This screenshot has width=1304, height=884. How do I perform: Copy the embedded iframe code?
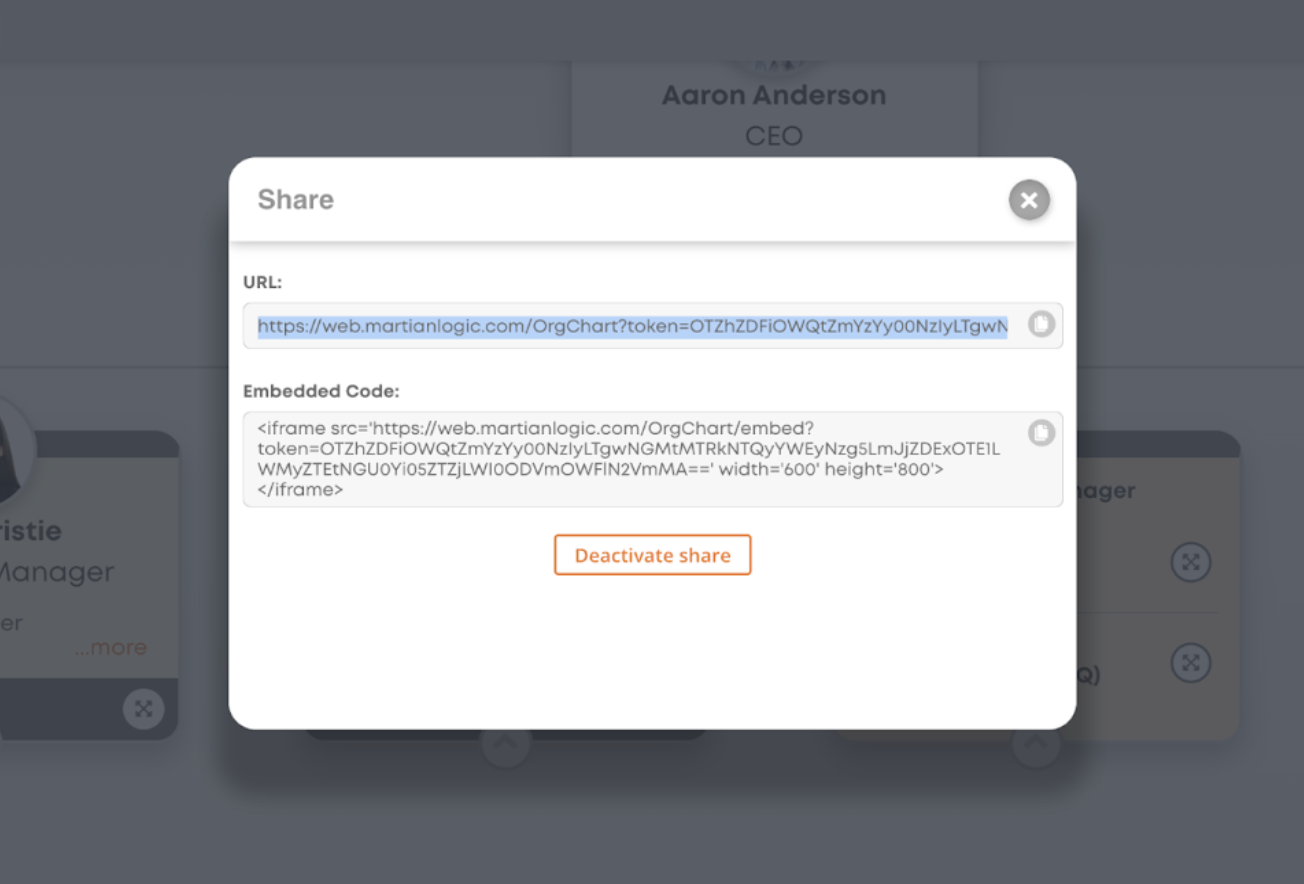point(1041,433)
